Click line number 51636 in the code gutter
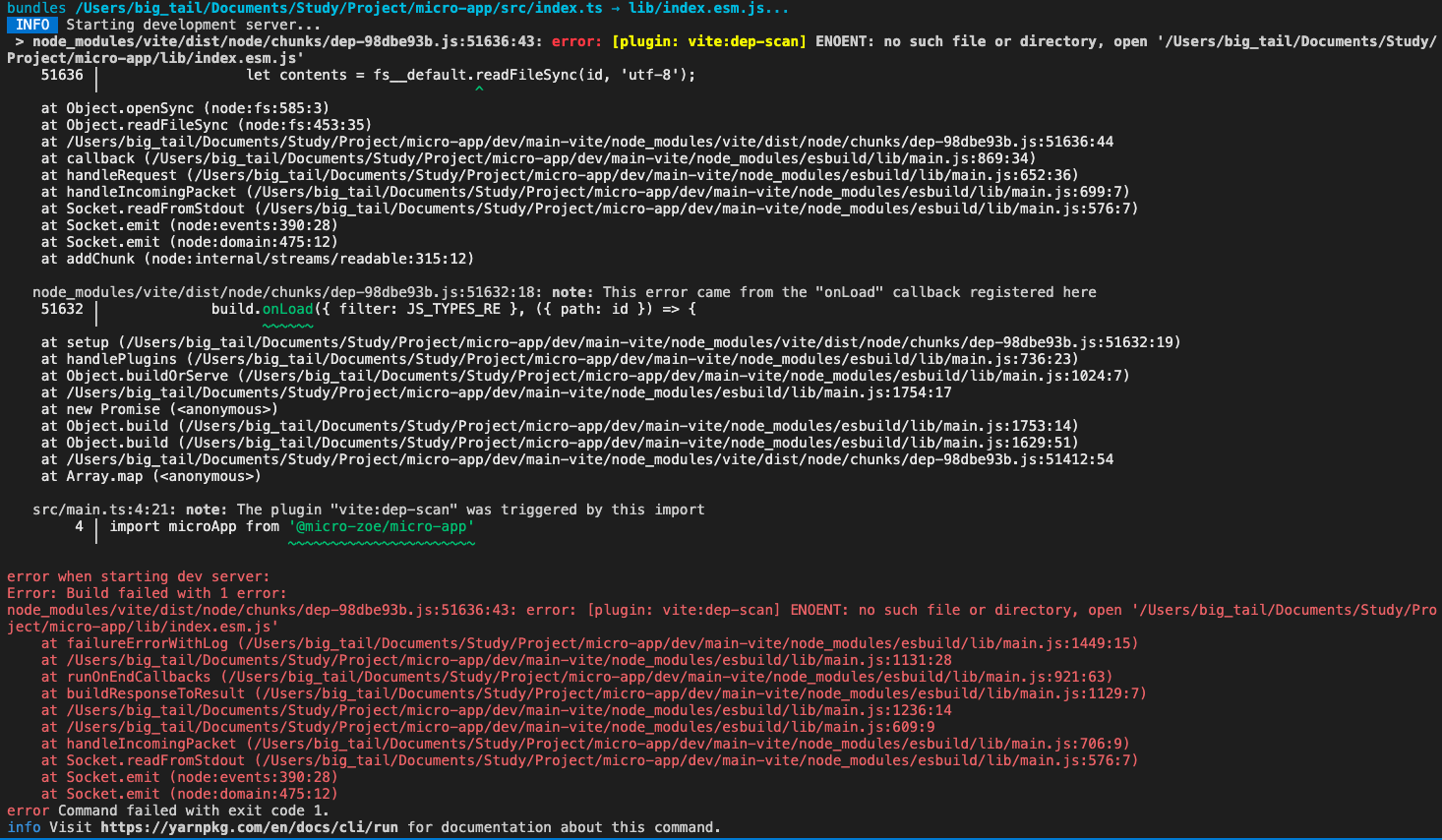This screenshot has height=840, width=1442. click(62, 75)
